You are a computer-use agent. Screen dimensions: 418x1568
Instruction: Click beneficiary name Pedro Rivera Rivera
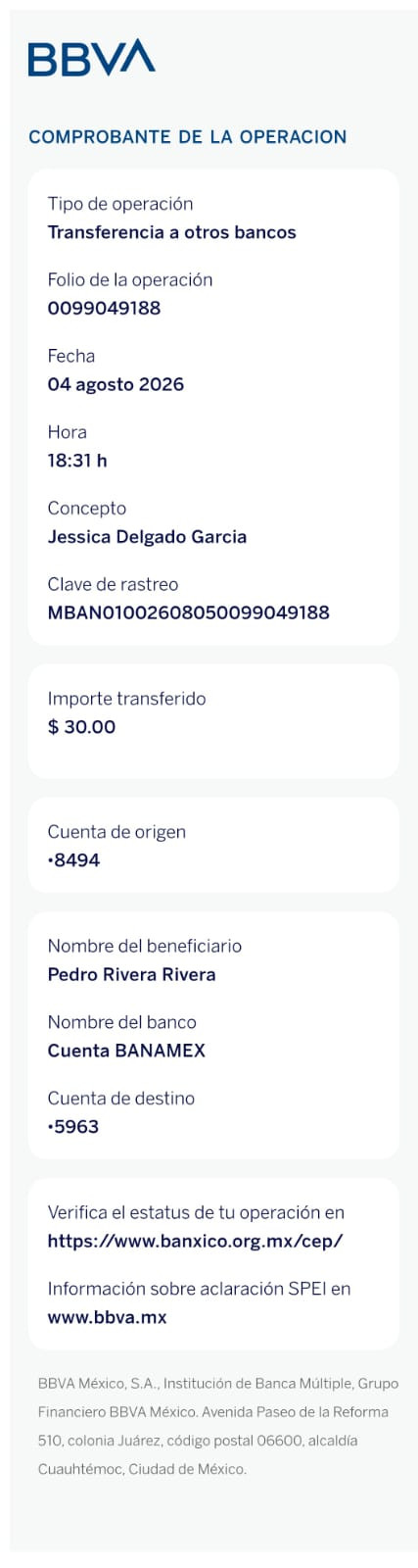(x=131, y=974)
